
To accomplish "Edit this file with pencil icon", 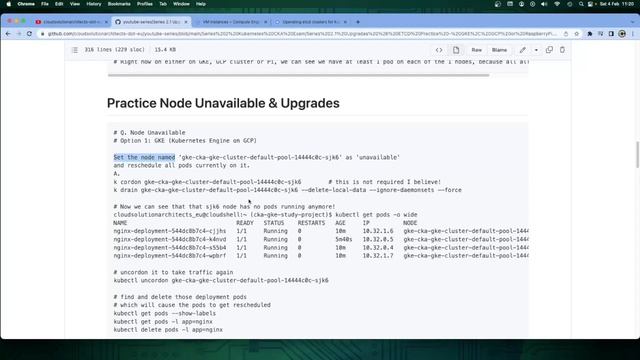I will (x=522, y=50).
